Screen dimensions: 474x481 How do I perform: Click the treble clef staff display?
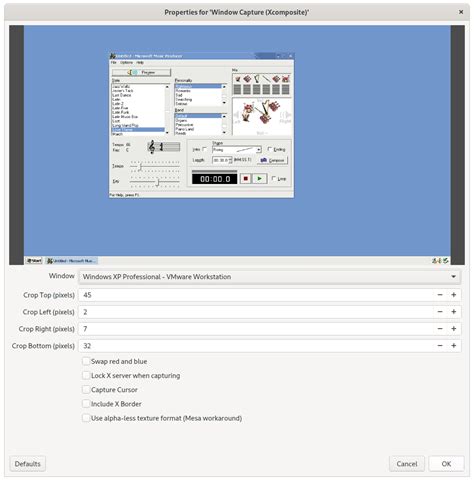(x=164, y=147)
